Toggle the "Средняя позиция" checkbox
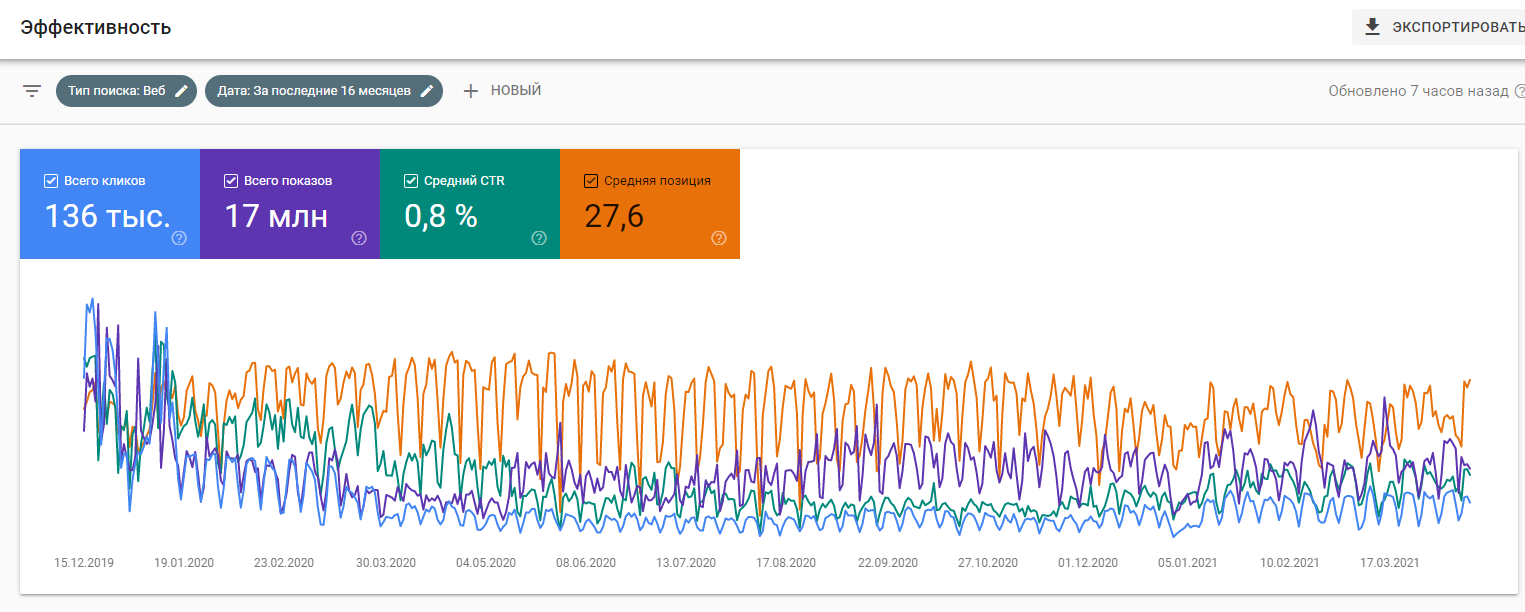This screenshot has width=1525, height=612. [x=590, y=181]
